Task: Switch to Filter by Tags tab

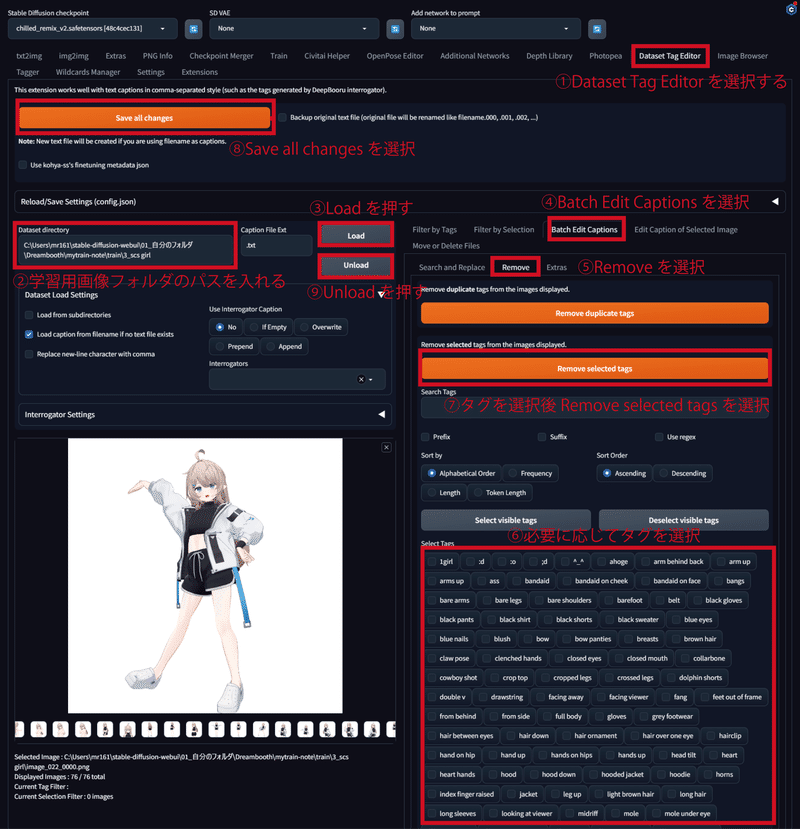Action: 435,229
